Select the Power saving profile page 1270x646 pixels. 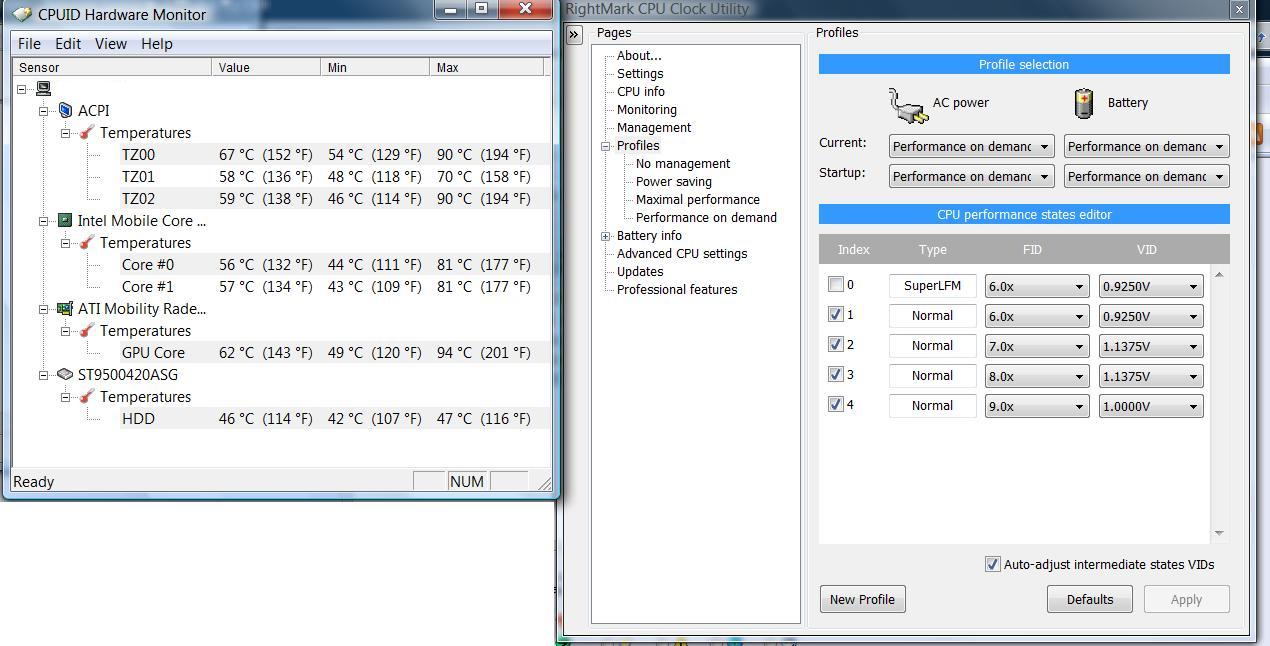tap(674, 181)
